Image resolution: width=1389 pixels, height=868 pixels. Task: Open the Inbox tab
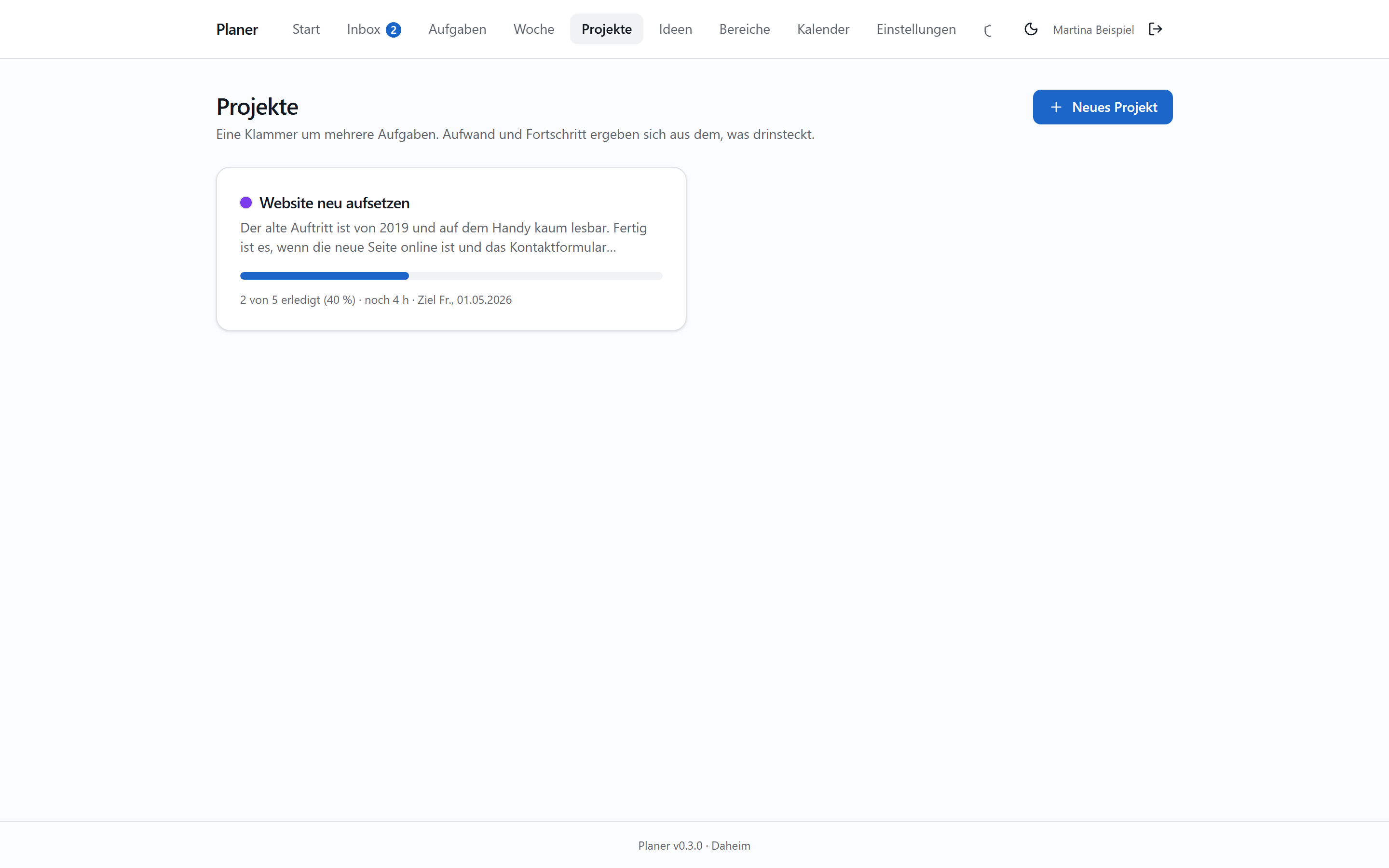coord(374,29)
